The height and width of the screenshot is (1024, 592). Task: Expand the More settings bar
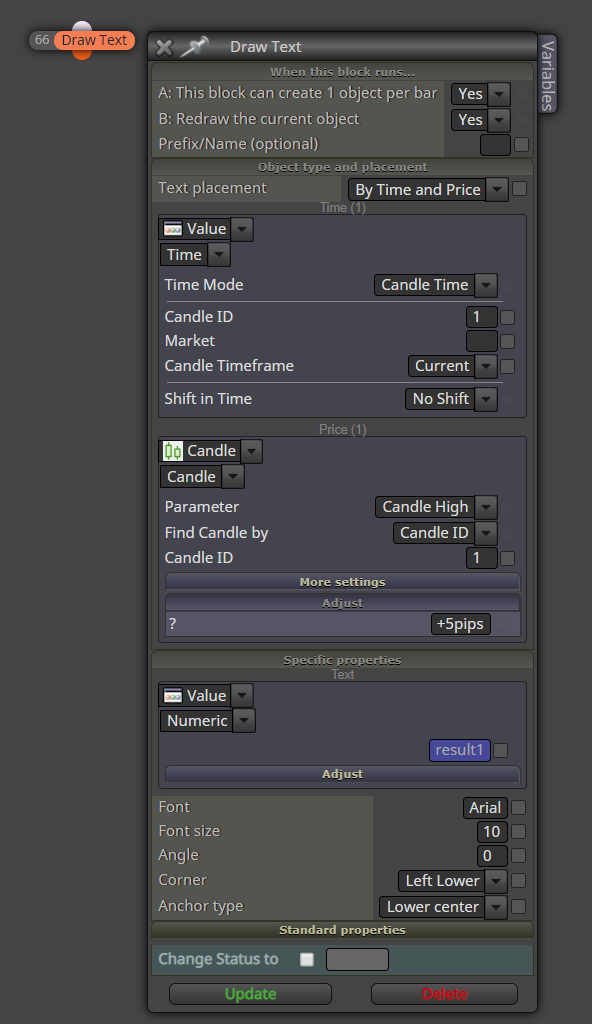pyautogui.click(x=342, y=582)
